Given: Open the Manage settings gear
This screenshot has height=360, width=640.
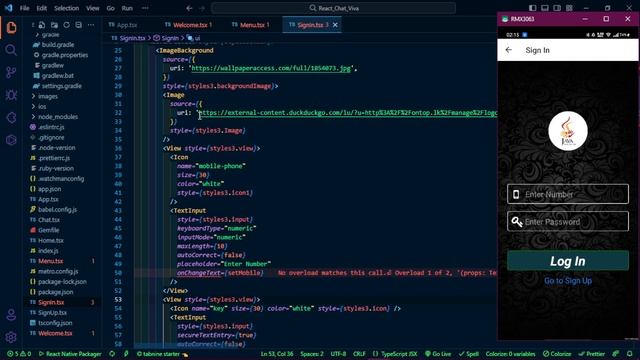Looking at the screenshot, I should tap(11, 337).
